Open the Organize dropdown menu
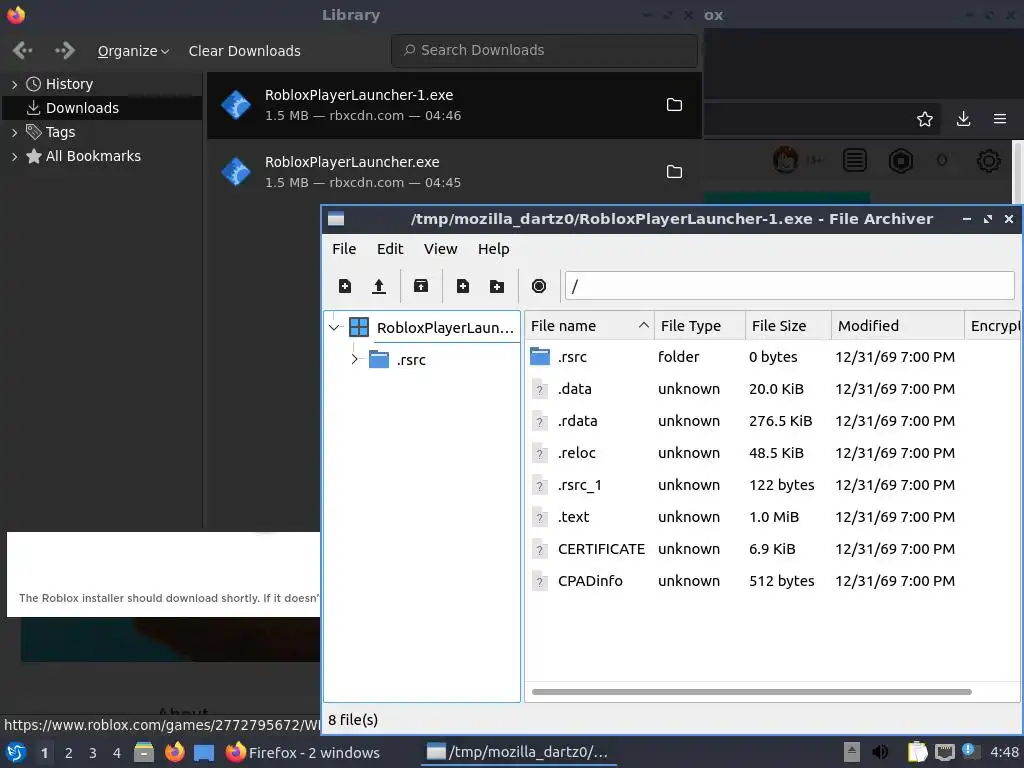The height and width of the screenshot is (768, 1024). coord(133,51)
